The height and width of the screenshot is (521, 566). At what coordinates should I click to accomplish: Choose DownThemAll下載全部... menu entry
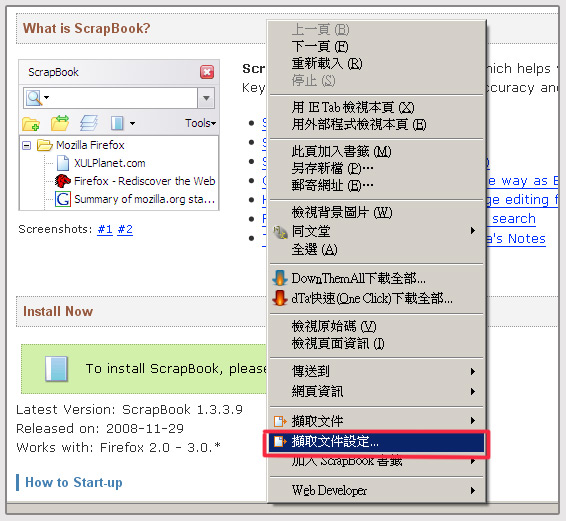click(376, 278)
